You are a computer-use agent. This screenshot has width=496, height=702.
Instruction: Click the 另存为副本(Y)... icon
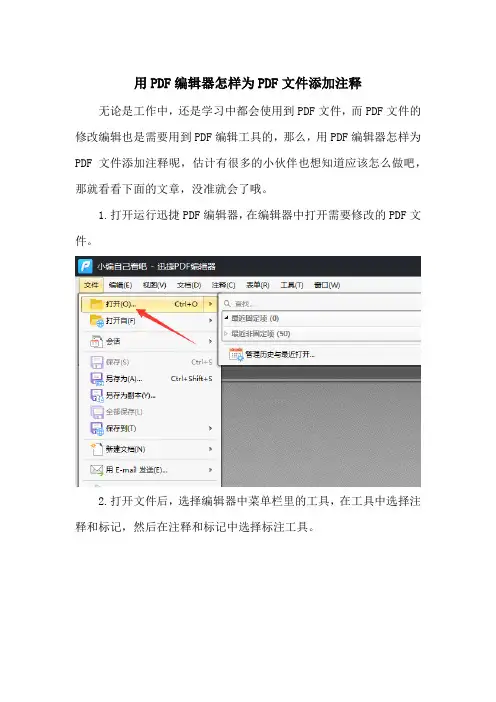(x=97, y=395)
